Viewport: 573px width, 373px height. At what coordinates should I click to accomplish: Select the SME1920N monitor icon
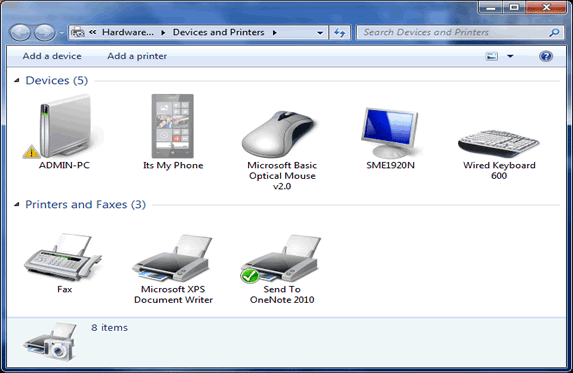point(390,133)
